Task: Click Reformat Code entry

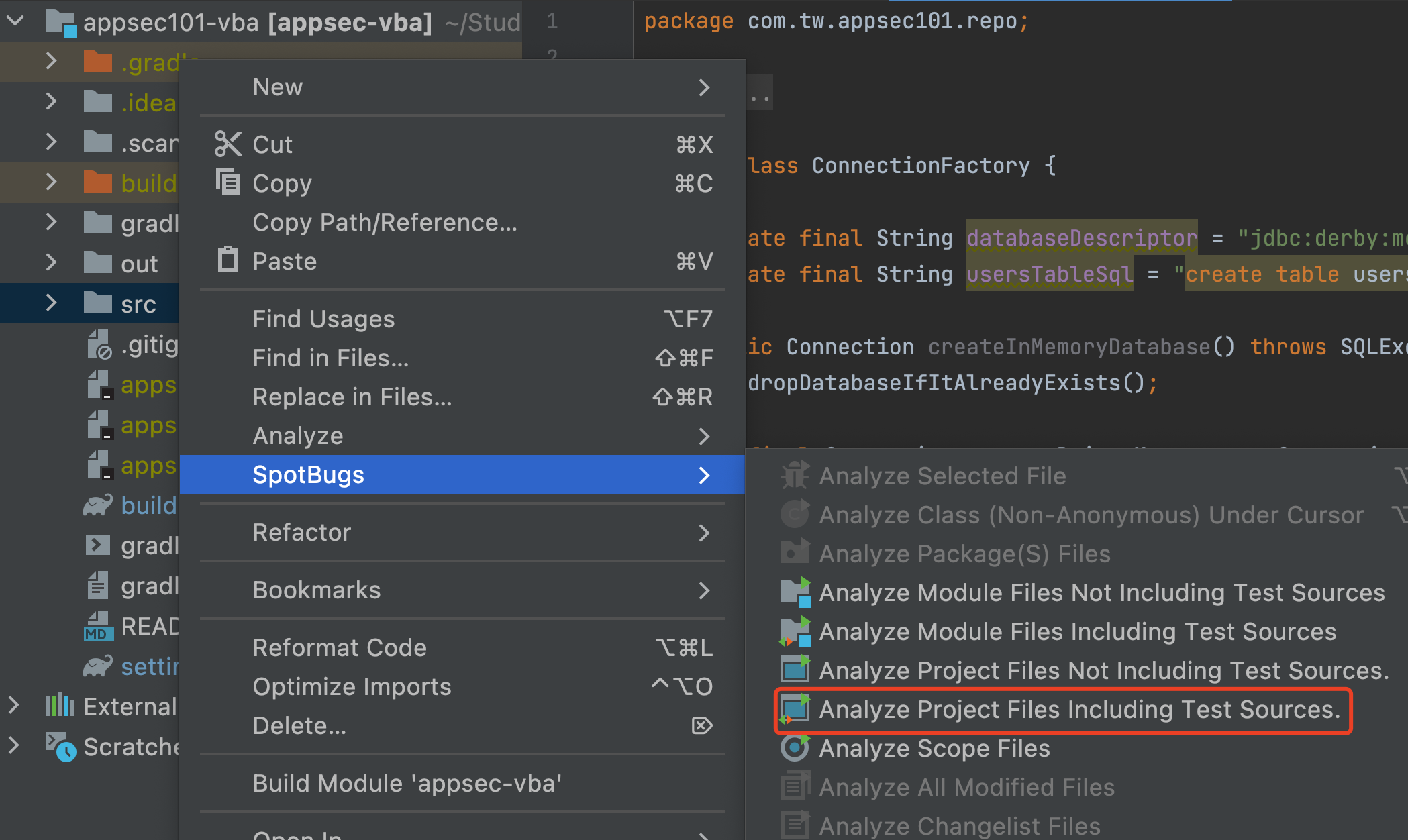Action: click(340, 647)
